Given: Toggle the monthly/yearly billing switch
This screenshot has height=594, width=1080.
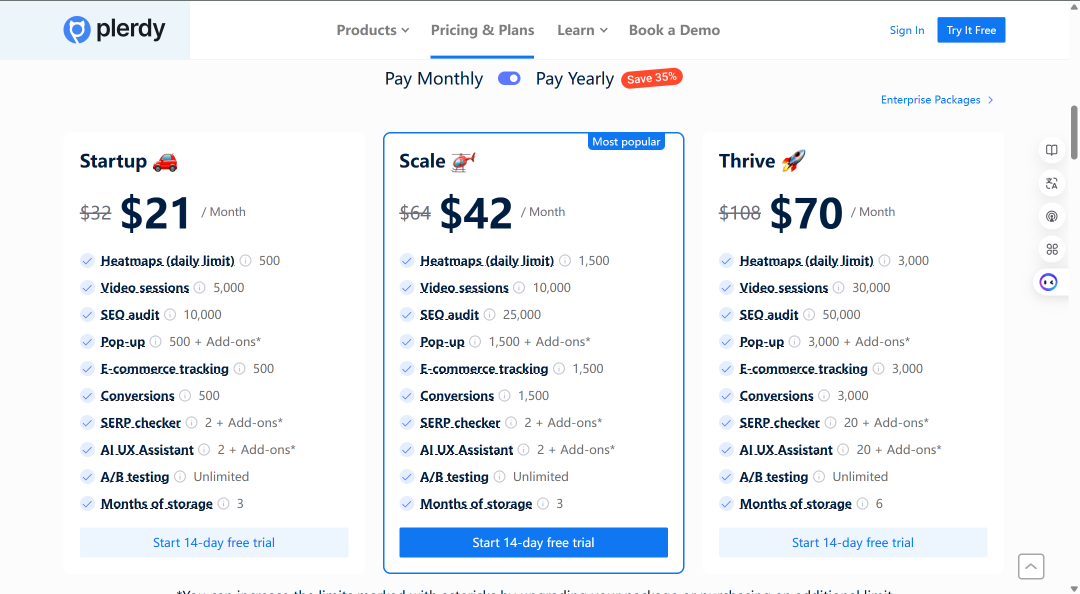Looking at the screenshot, I should 509,79.
